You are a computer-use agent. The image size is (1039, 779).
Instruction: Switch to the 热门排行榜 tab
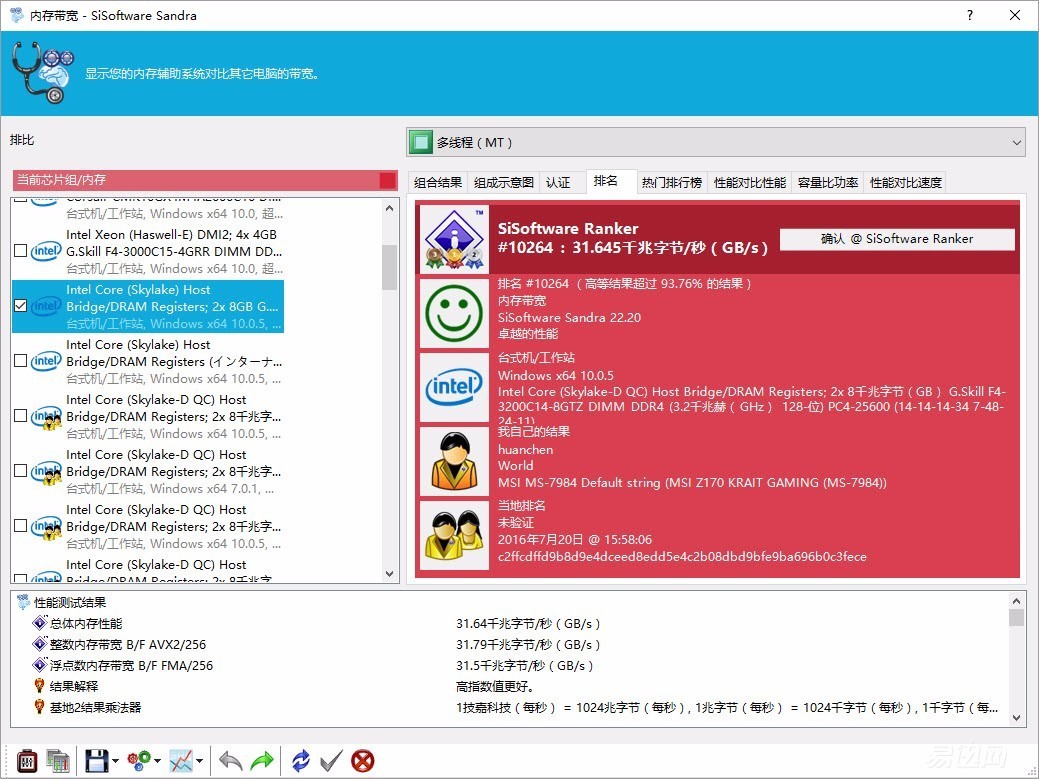point(671,182)
